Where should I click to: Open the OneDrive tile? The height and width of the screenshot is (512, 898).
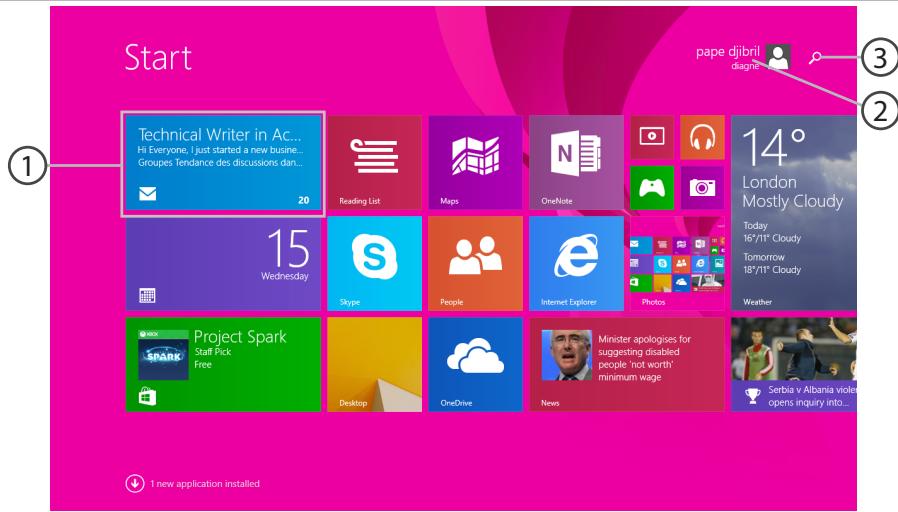pyautogui.click(x=475, y=365)
